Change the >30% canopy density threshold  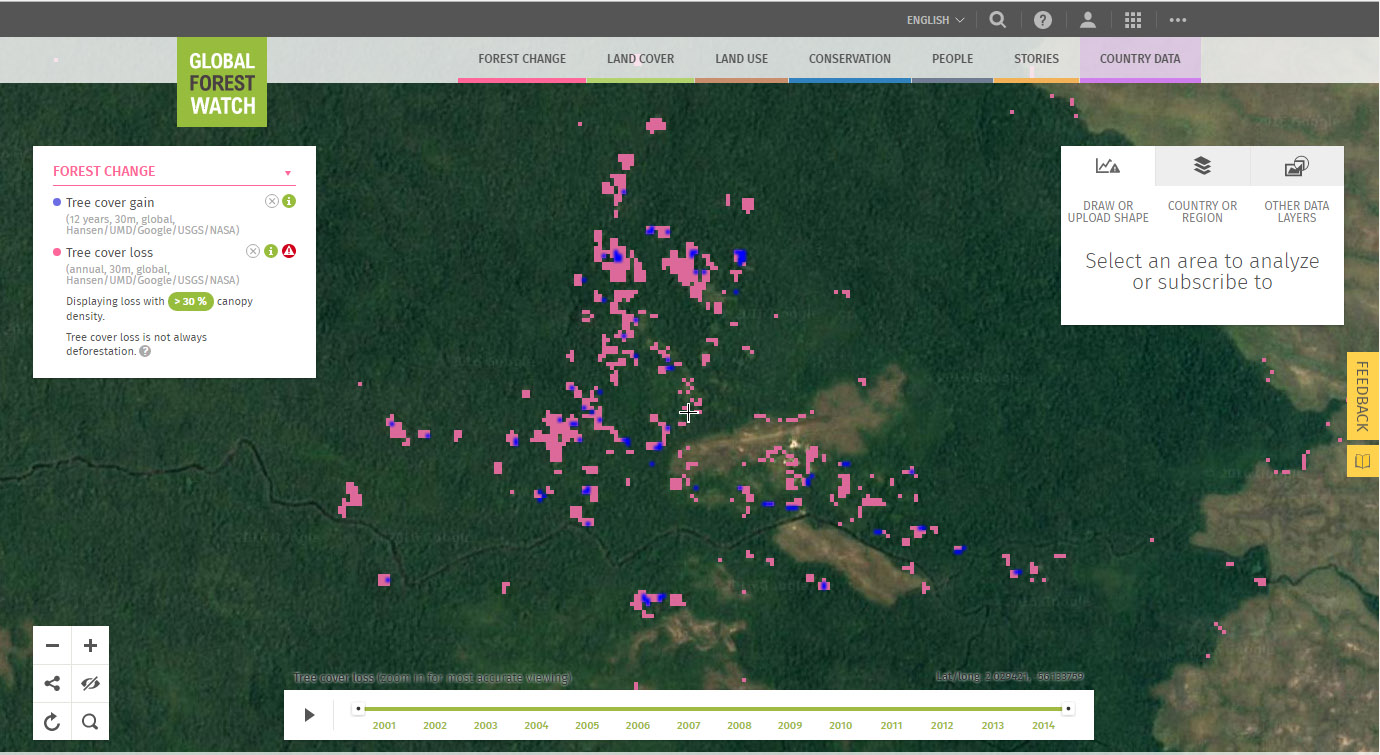pos(190,301)
